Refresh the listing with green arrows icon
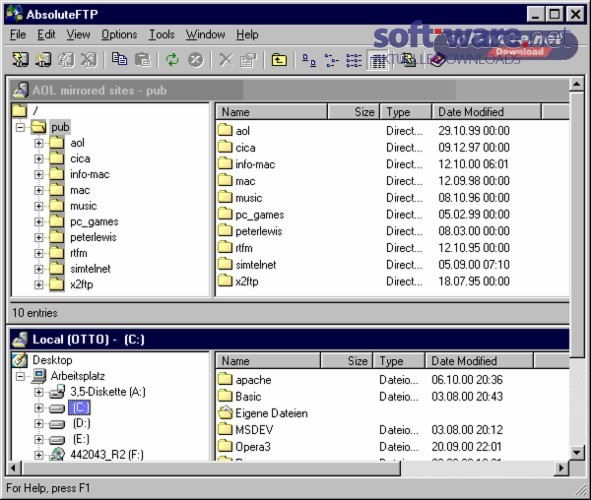This screenshot has width=591, height=500. coord(172,60)
